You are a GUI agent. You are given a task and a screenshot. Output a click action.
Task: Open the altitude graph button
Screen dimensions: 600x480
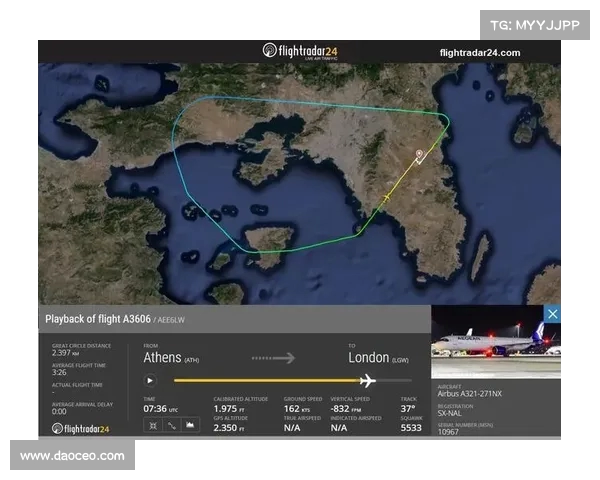(190, 426)
